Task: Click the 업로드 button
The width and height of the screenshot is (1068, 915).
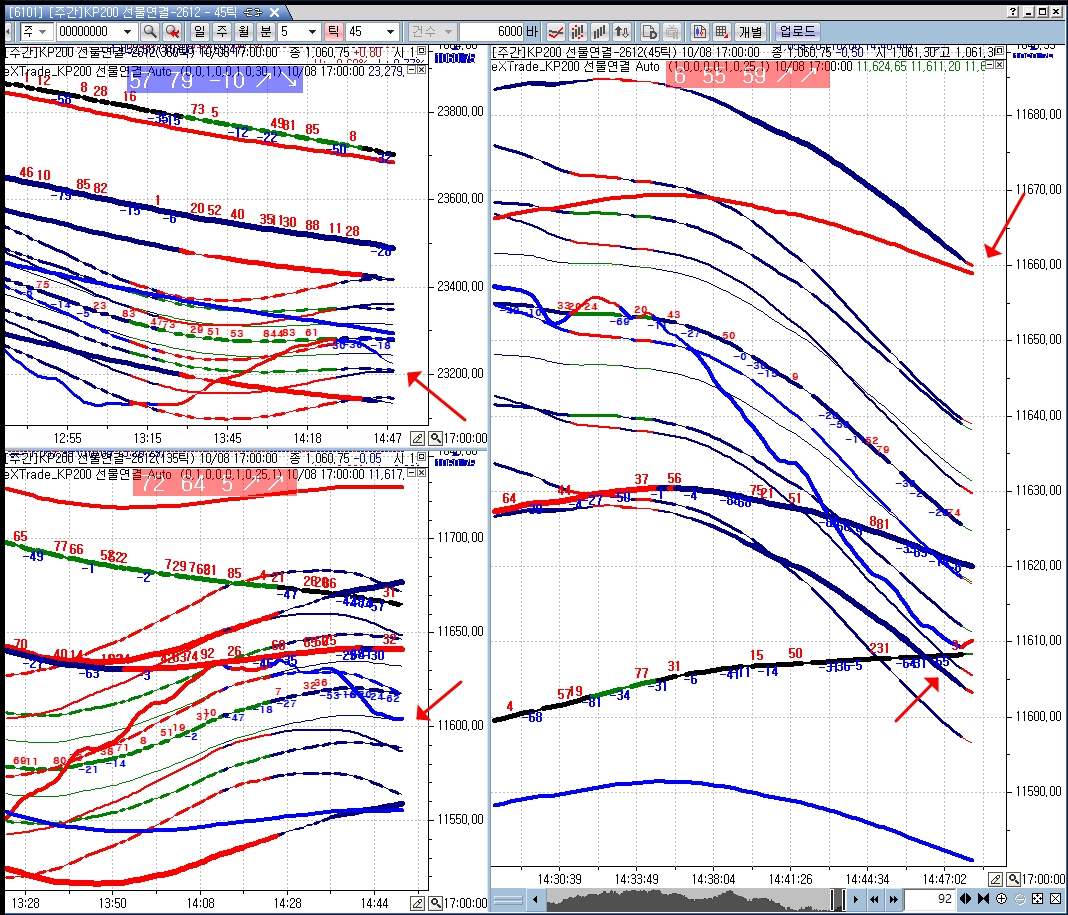Action: pos(797,31)
